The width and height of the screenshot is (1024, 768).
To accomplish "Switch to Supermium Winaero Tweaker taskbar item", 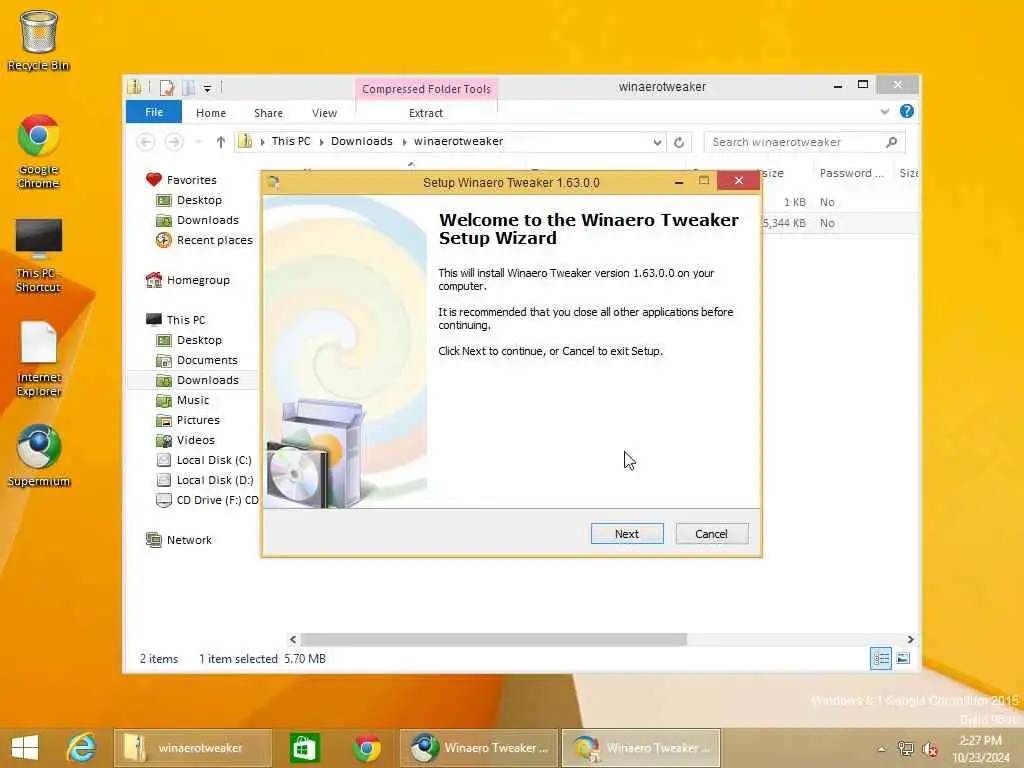I will [x=479, y=748].
